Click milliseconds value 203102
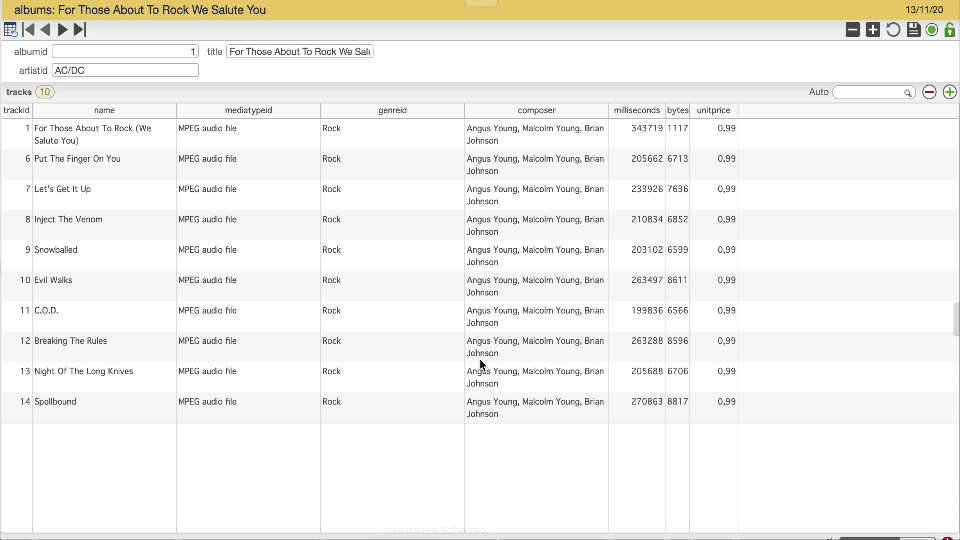The height and width of the screenshot is (540, 960). 647,250
